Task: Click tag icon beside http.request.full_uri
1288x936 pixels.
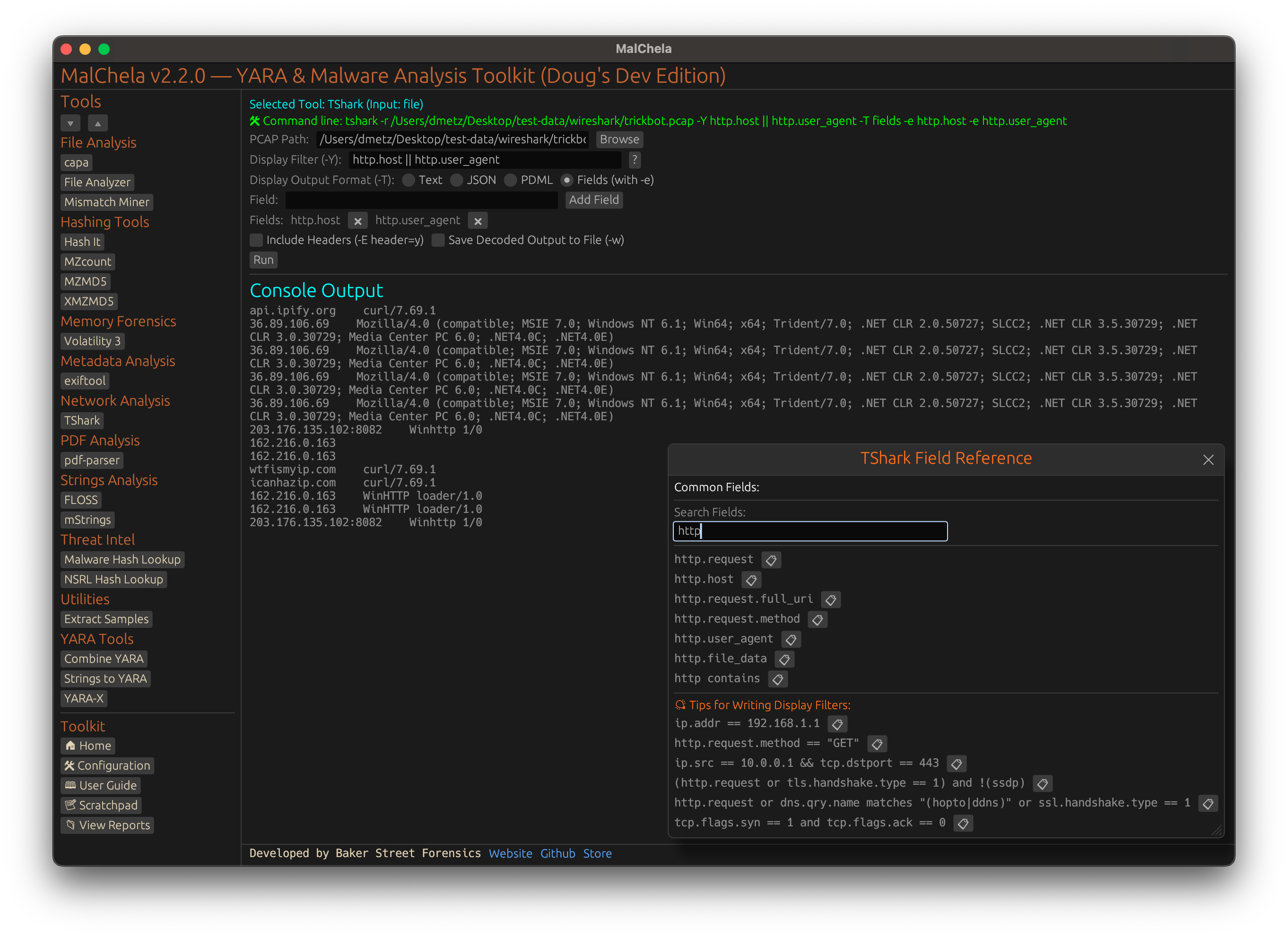Action: coord(830,599)
